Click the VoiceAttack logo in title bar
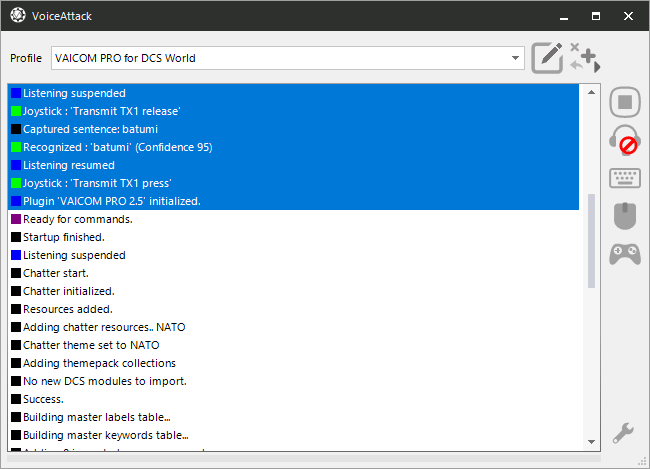650x469 pixels. (18, 16)
